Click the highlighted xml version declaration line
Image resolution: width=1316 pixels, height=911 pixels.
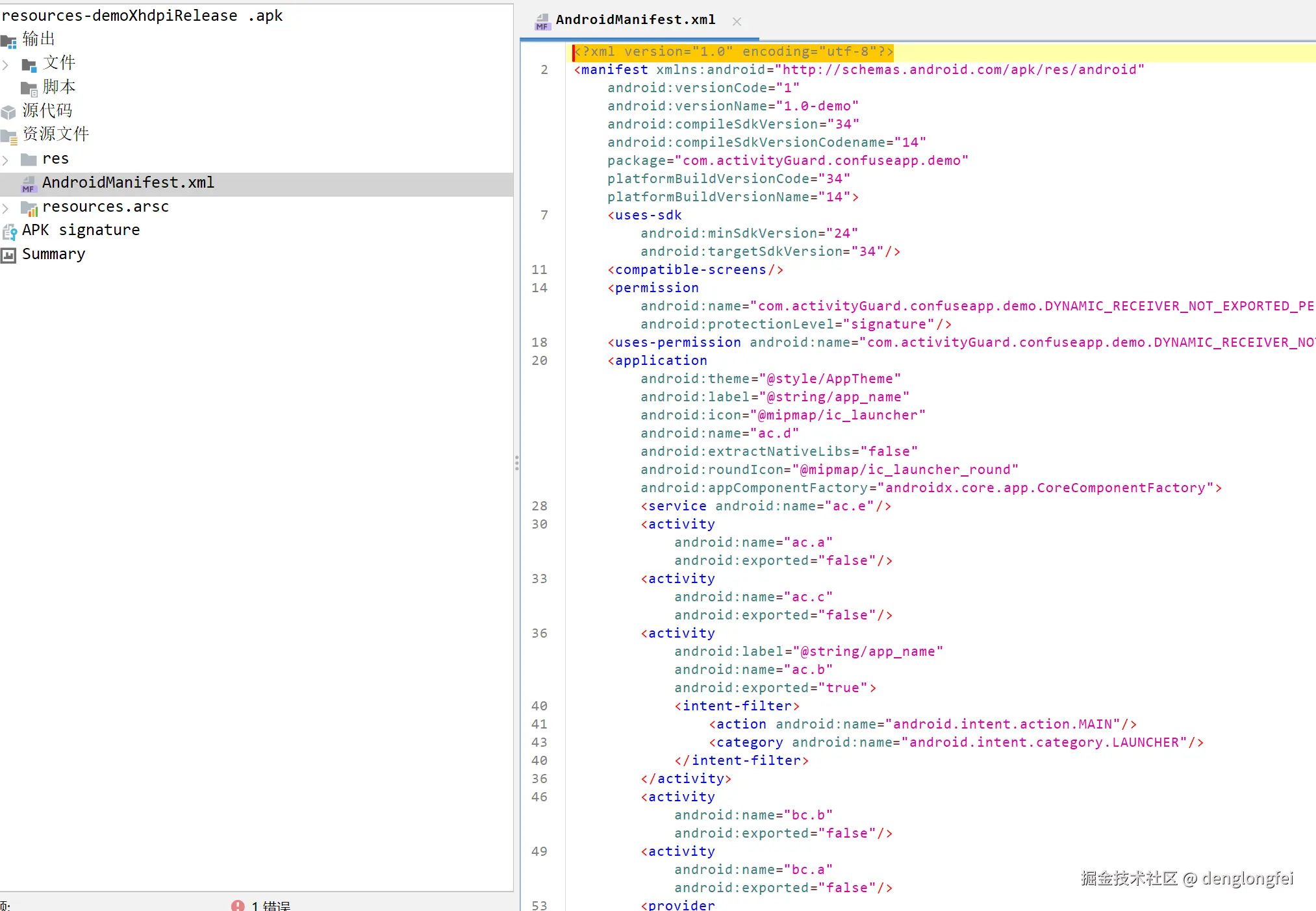[733, 52]
